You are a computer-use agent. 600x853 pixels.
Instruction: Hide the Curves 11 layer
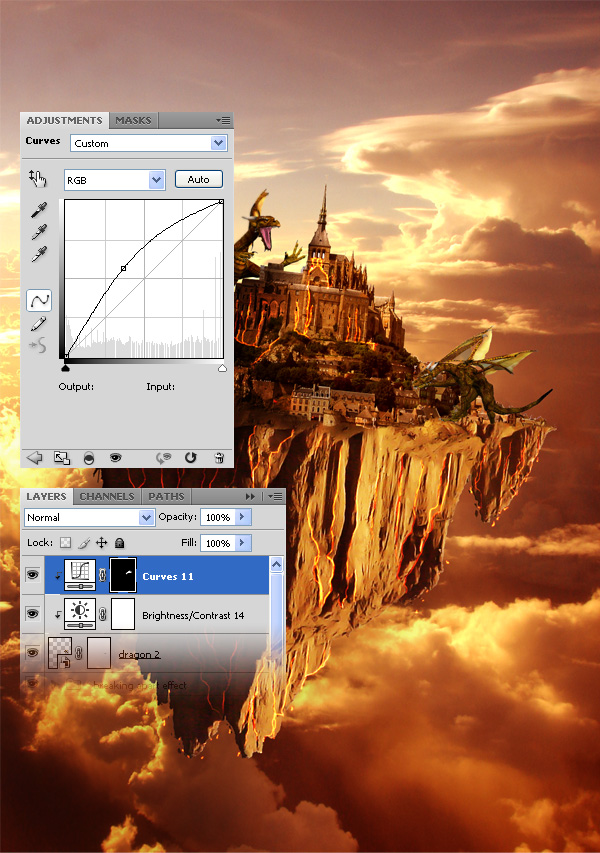tap(33, 575)
